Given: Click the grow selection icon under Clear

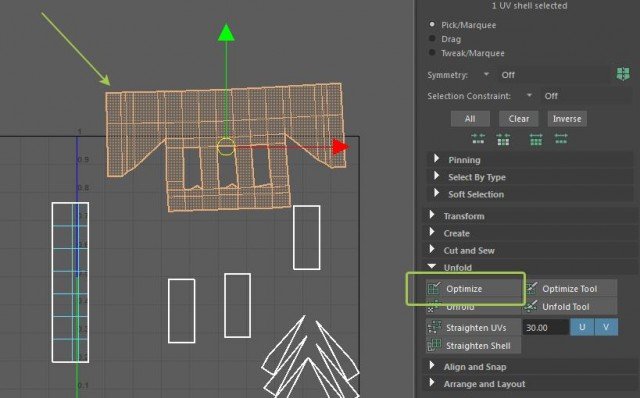Looking at the screenshot, I should 503,139.
